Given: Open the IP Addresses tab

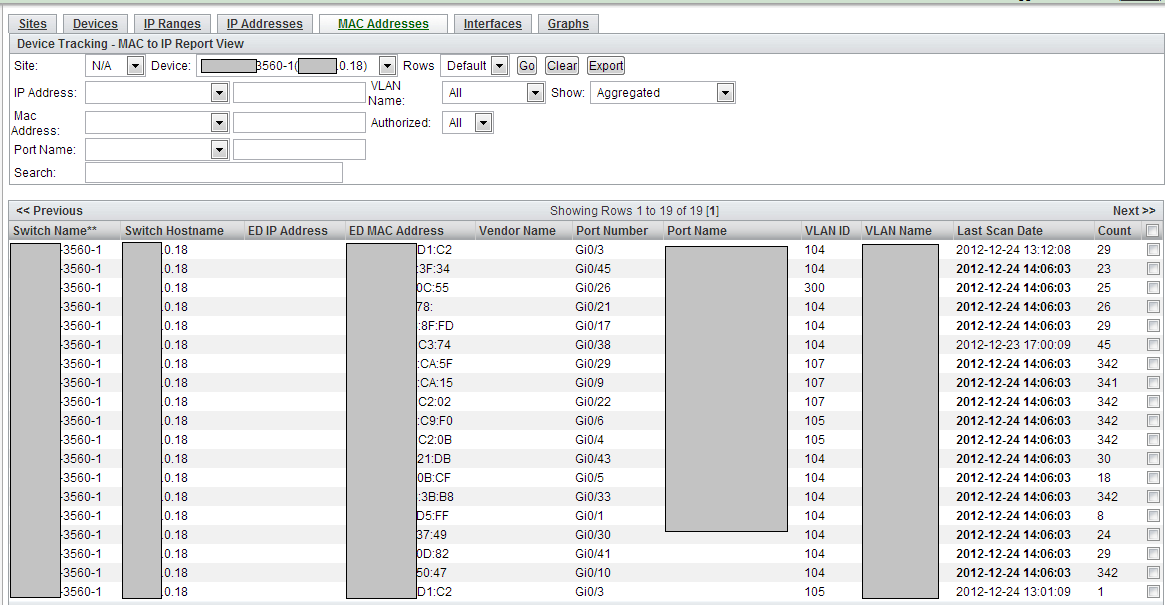Looking at the screenshot, I should pyautogui.click(x=264, y=23).
